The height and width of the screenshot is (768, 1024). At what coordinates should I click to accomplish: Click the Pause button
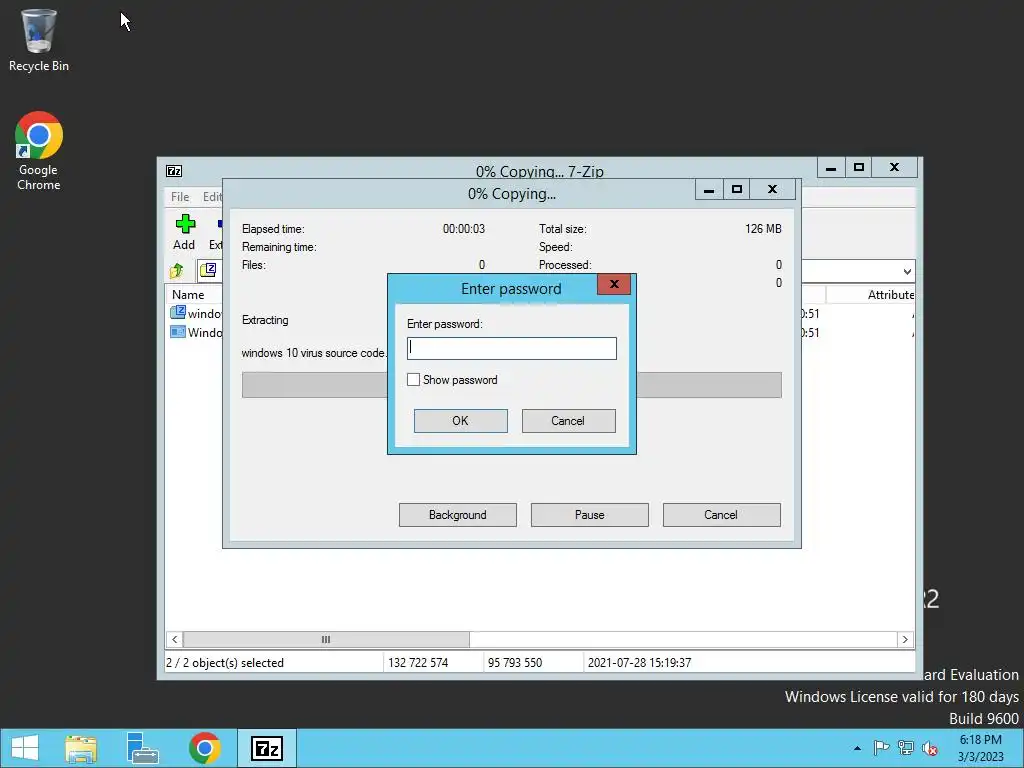coord(590,515)
